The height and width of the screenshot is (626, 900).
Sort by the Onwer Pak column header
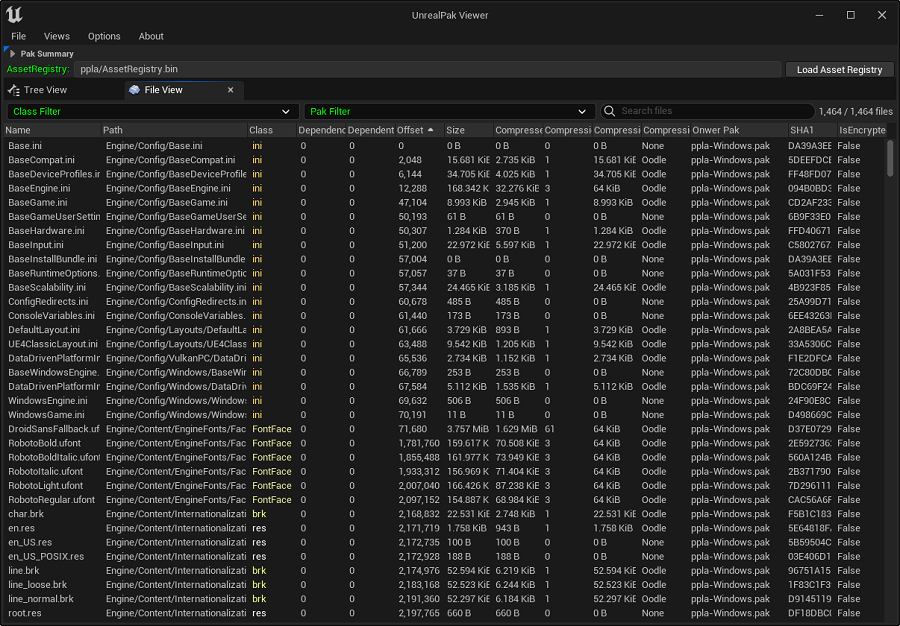pyautogui.click(x=739, y=130)
